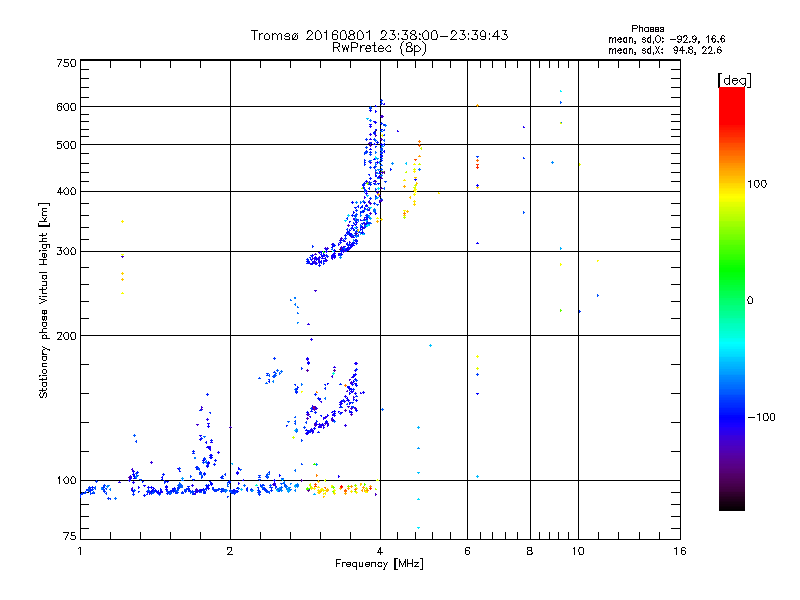Select the 'mean, sd,O: -92.9, 16.6' line
Image resolution: width=800 pixels, height=600 pixels.
pos(666,39)
